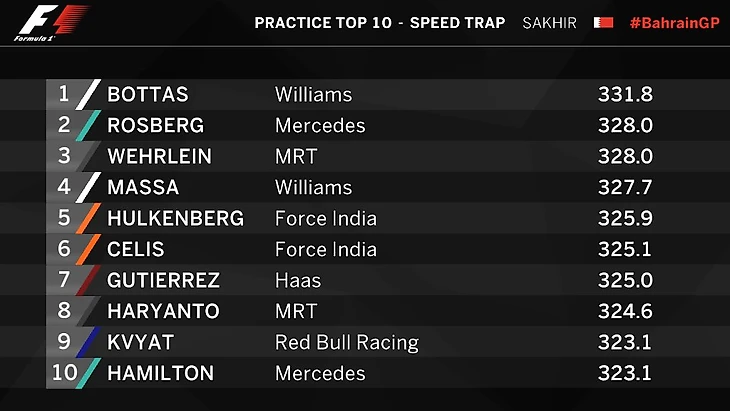Click the blue Red Bull stripe beside Kvyat
Image resolution: width=730 pixels, height=411 pixels.
pyautogui.click(x=89, y=343)
